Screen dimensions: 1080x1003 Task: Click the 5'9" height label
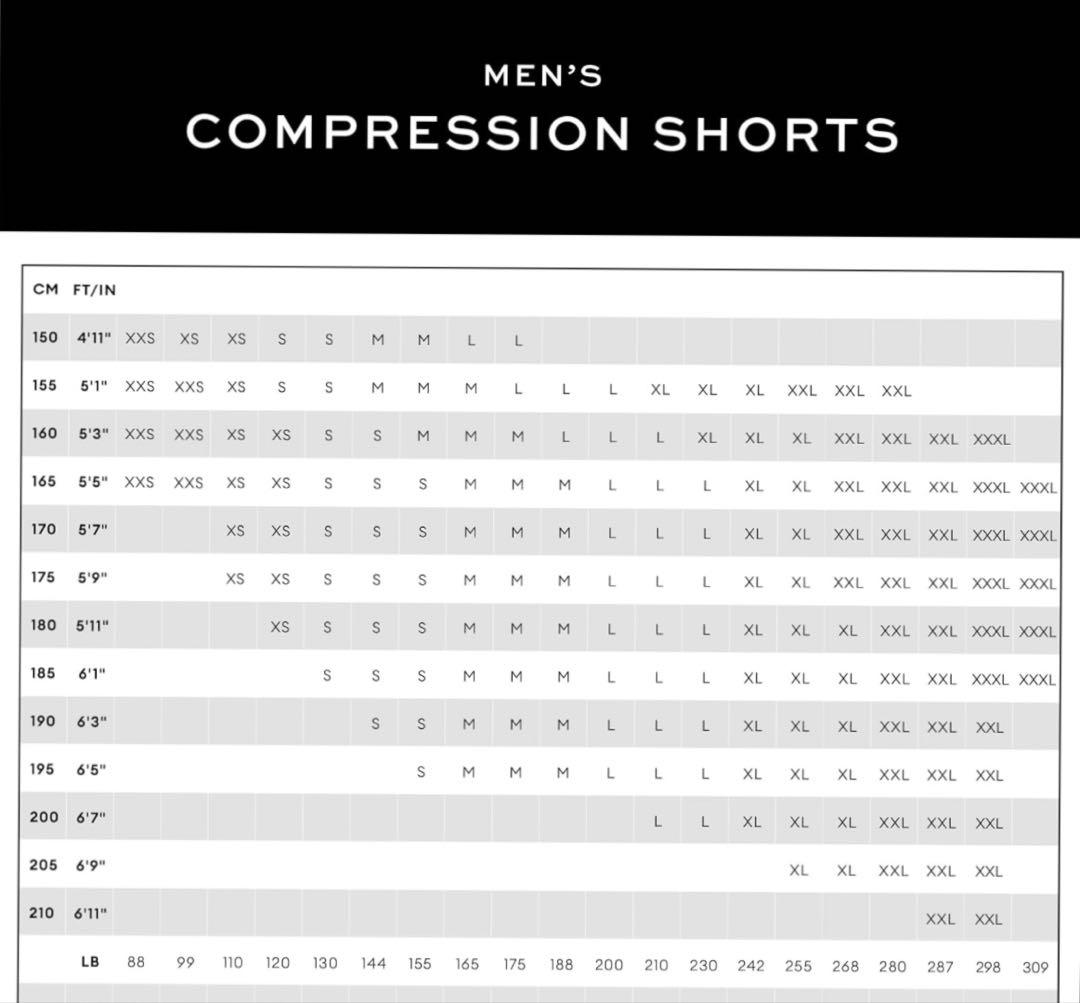click(92, 577)
